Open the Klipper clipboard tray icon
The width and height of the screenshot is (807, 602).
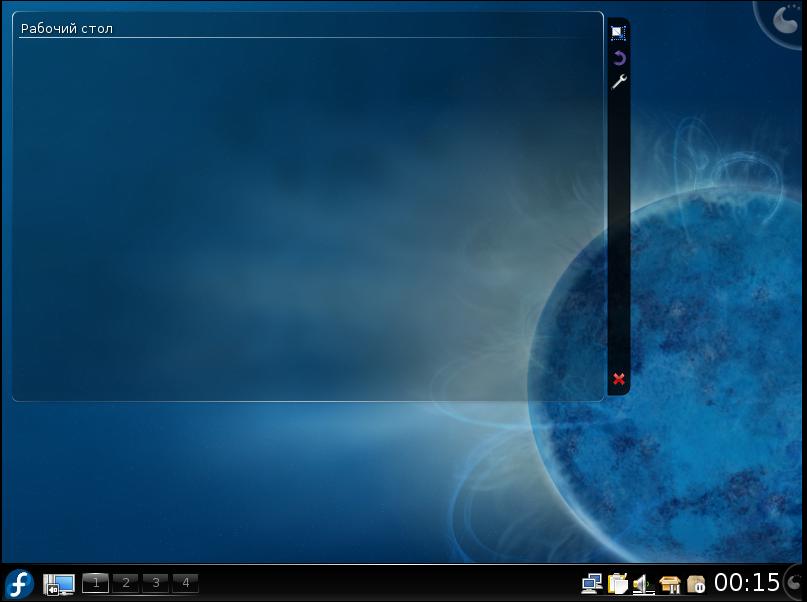pos(618,584)
